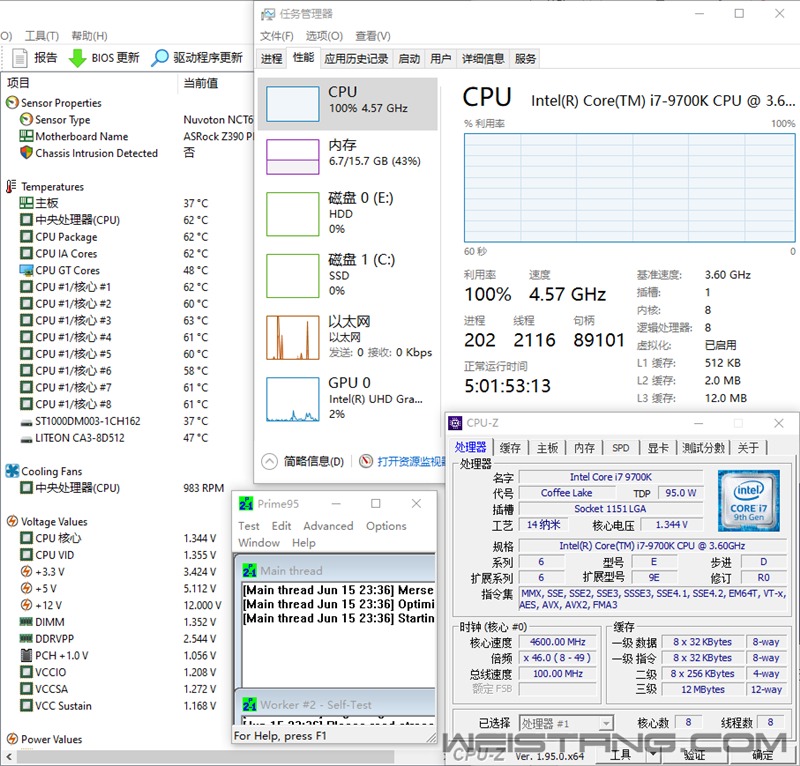This screenshot has width=800, height=766.
Task: Click the CPU Package temperature row
Action: tap(128, 237)
